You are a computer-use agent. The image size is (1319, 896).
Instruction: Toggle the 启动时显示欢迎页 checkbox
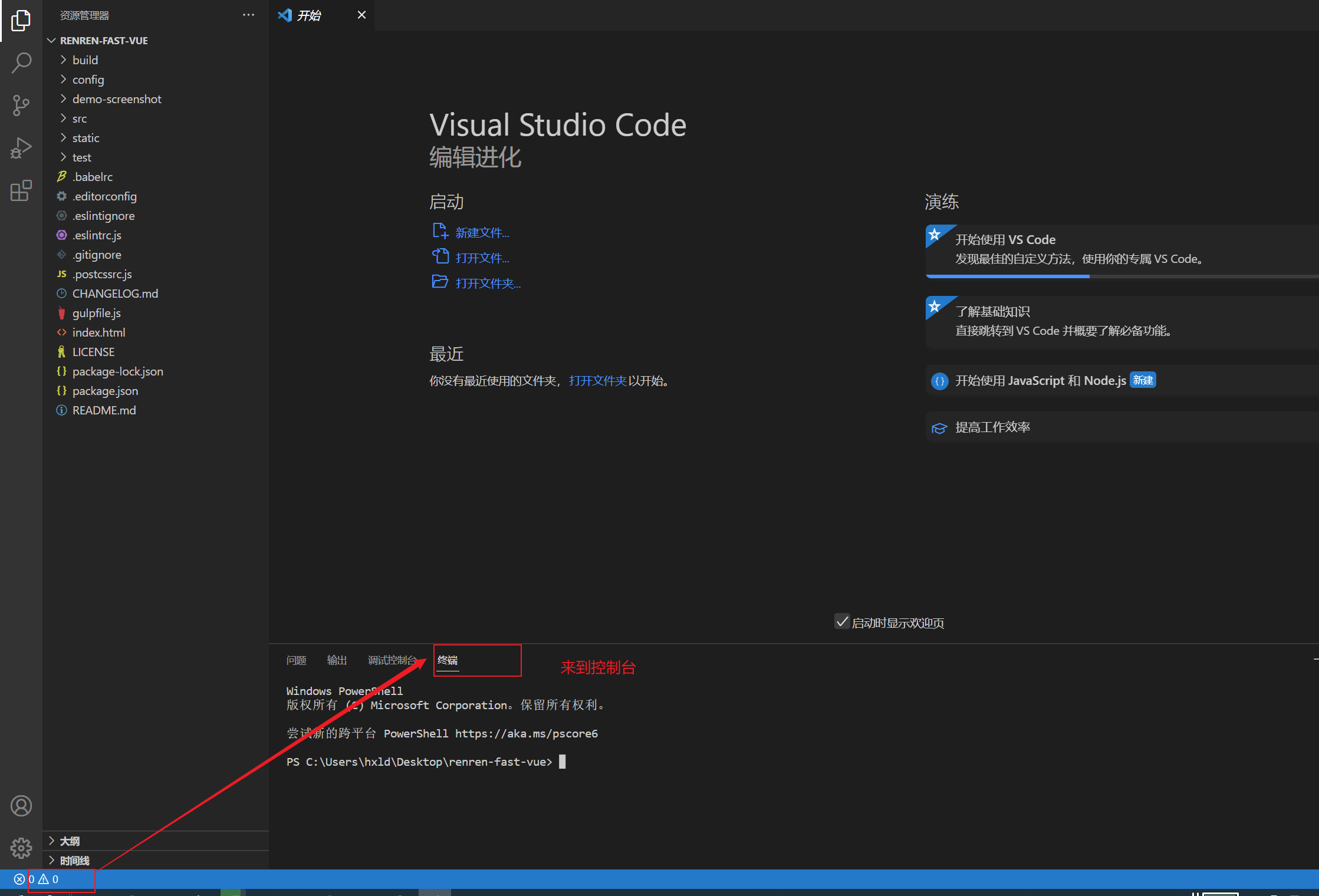coord(842,622)
